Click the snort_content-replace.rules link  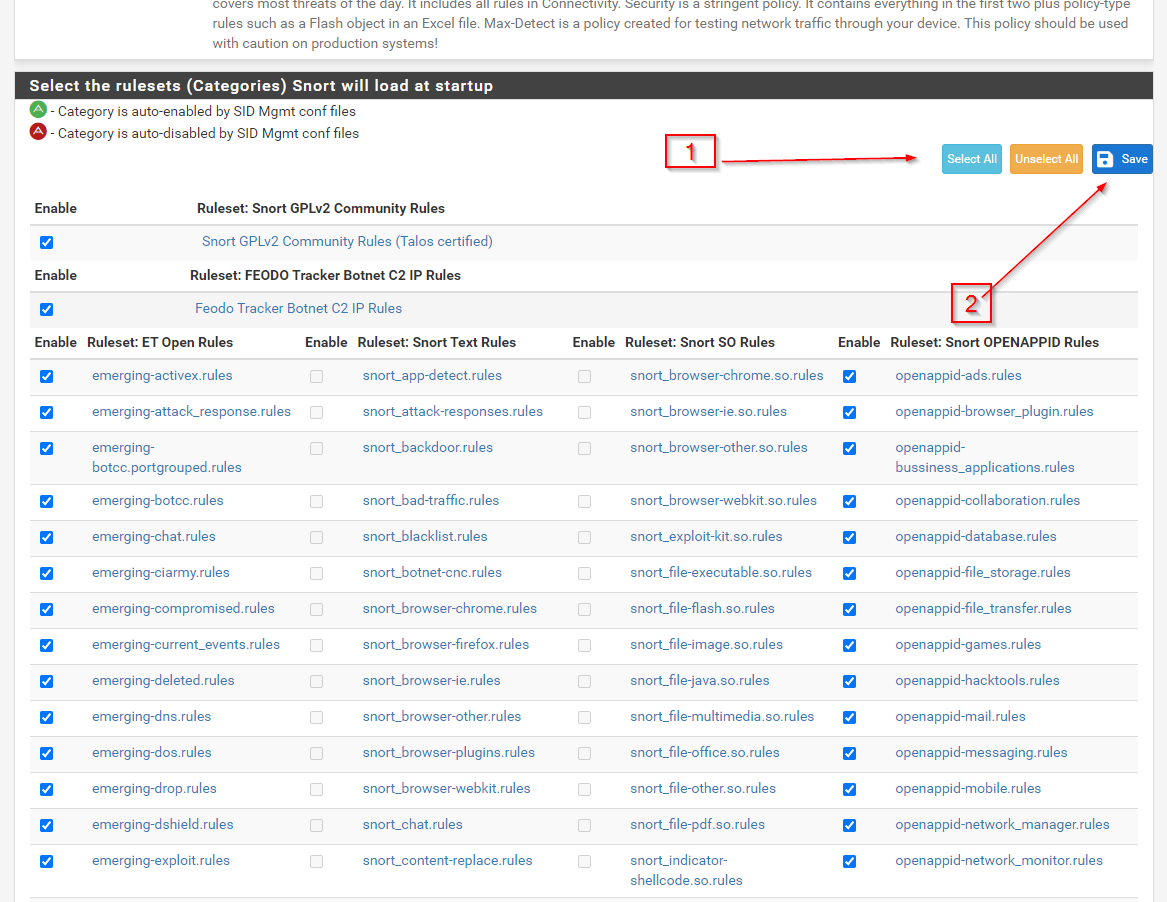[447, 860]
